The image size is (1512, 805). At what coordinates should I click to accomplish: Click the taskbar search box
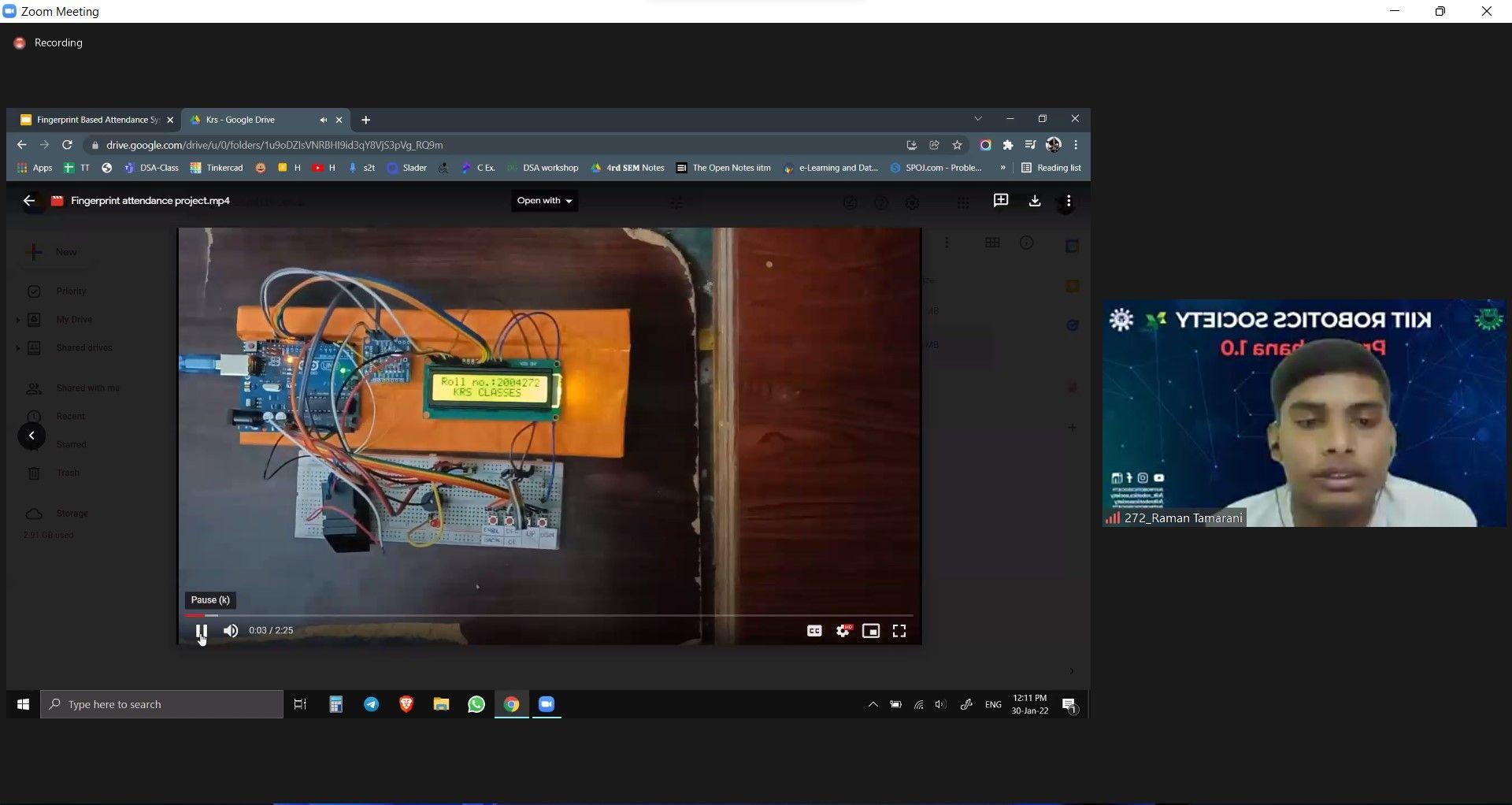(161, 704)
